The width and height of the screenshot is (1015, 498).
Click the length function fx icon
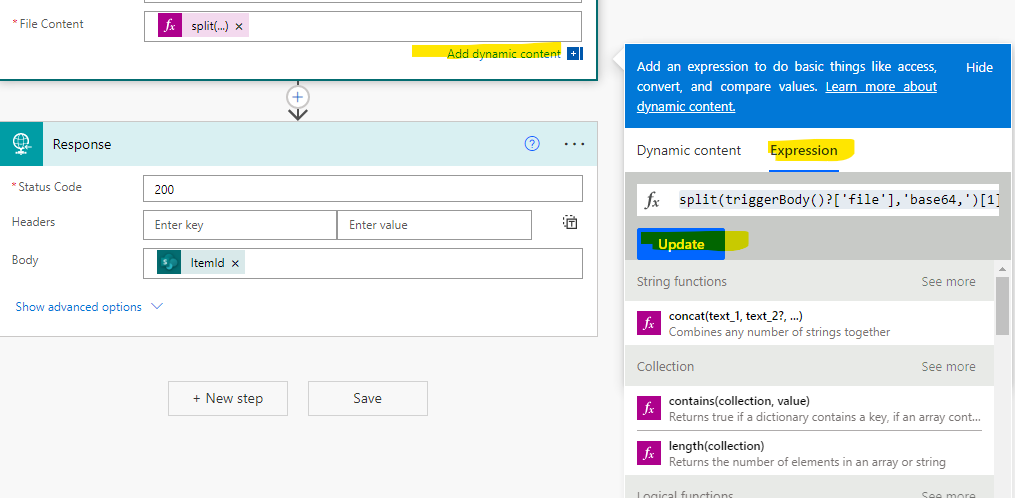click(x=649, y=453)
